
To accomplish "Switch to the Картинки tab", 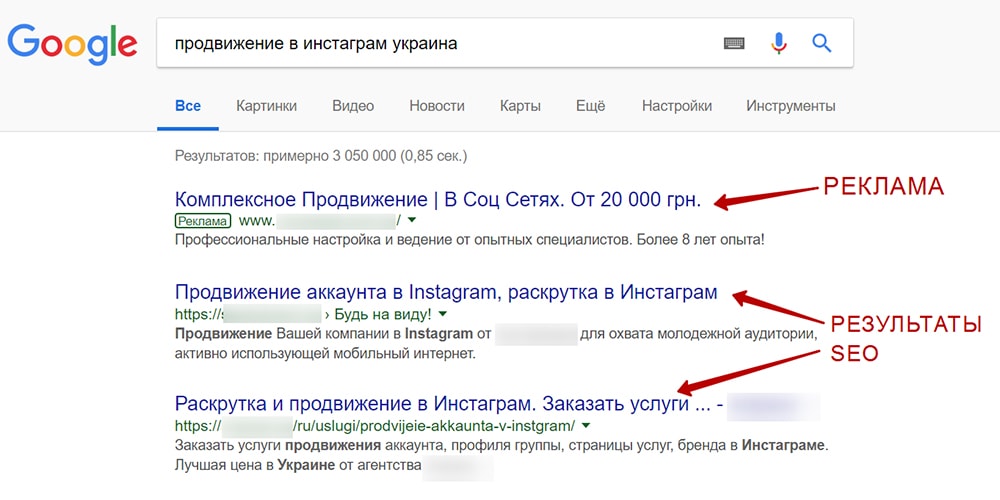I will [266, 106].
